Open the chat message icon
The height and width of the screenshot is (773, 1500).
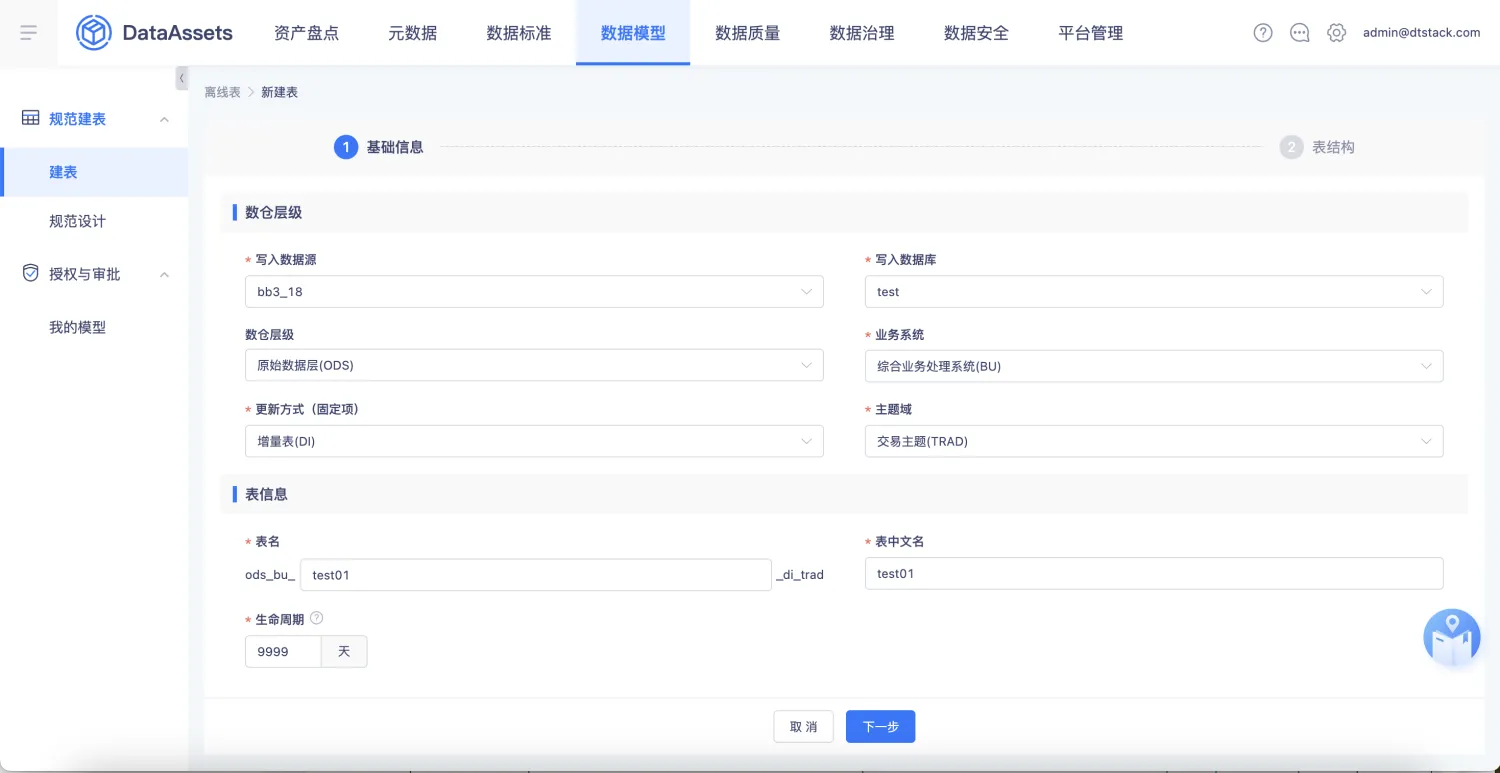tap(1300, 33)
